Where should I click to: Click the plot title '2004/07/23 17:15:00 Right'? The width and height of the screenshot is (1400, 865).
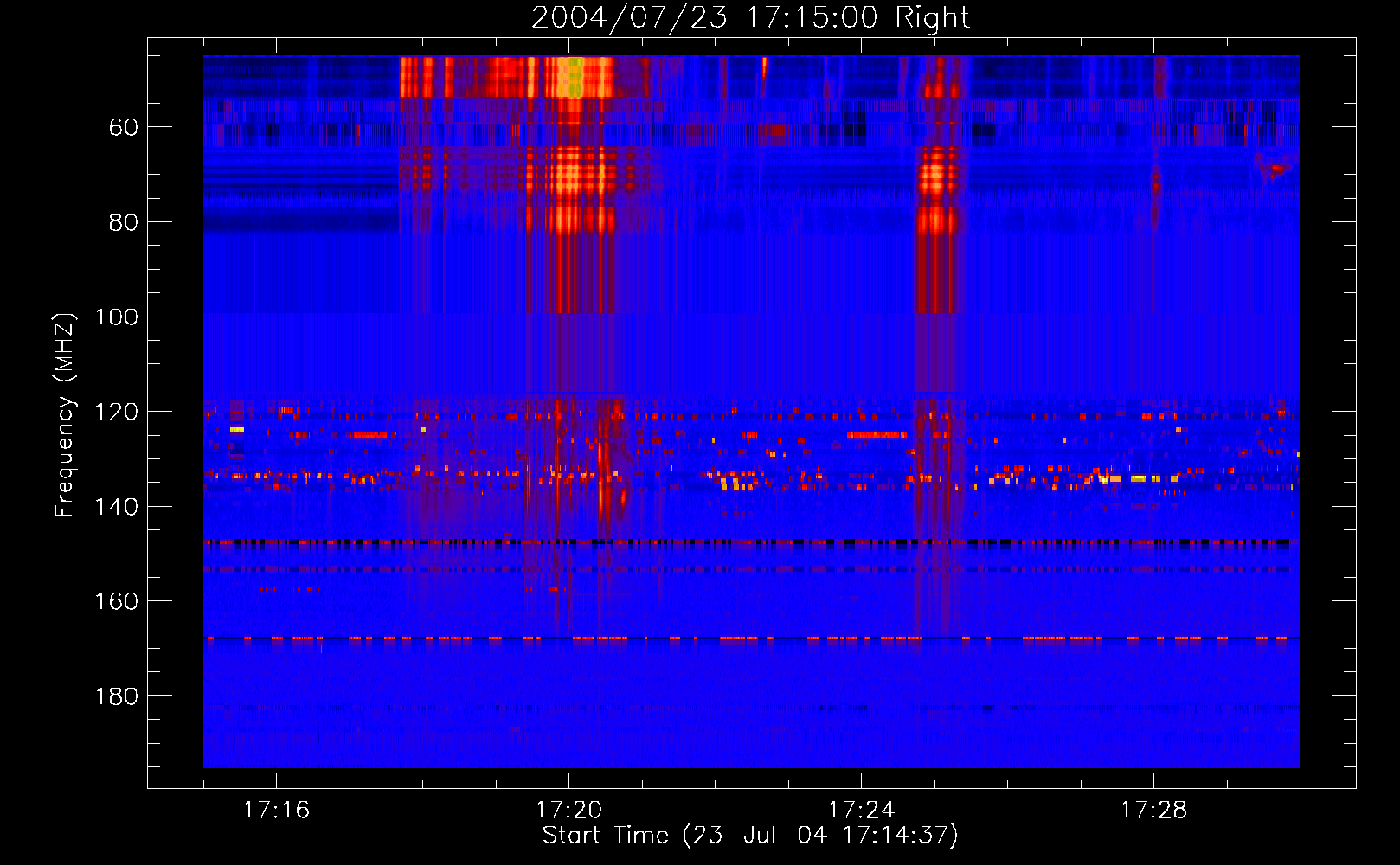point(750,17)
